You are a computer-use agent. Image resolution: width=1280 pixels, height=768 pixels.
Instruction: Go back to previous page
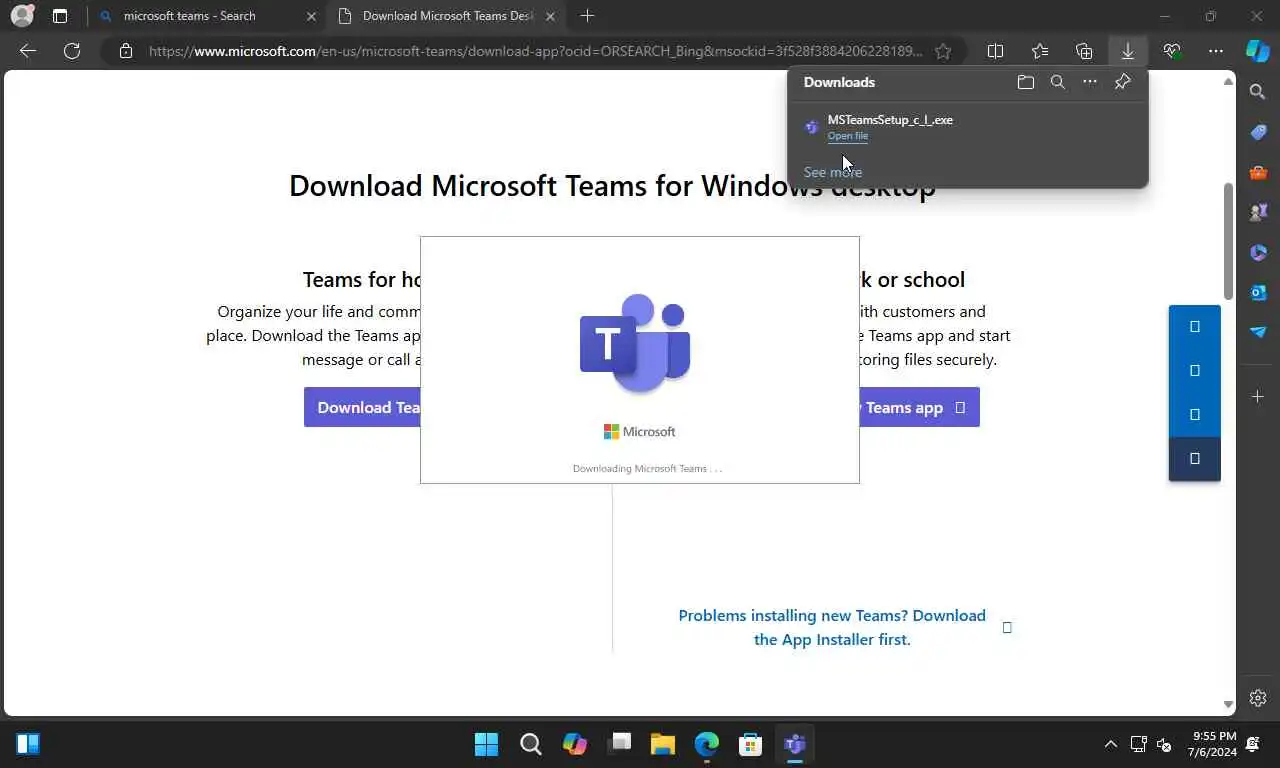pyautogui.click(x=28, y=51)
